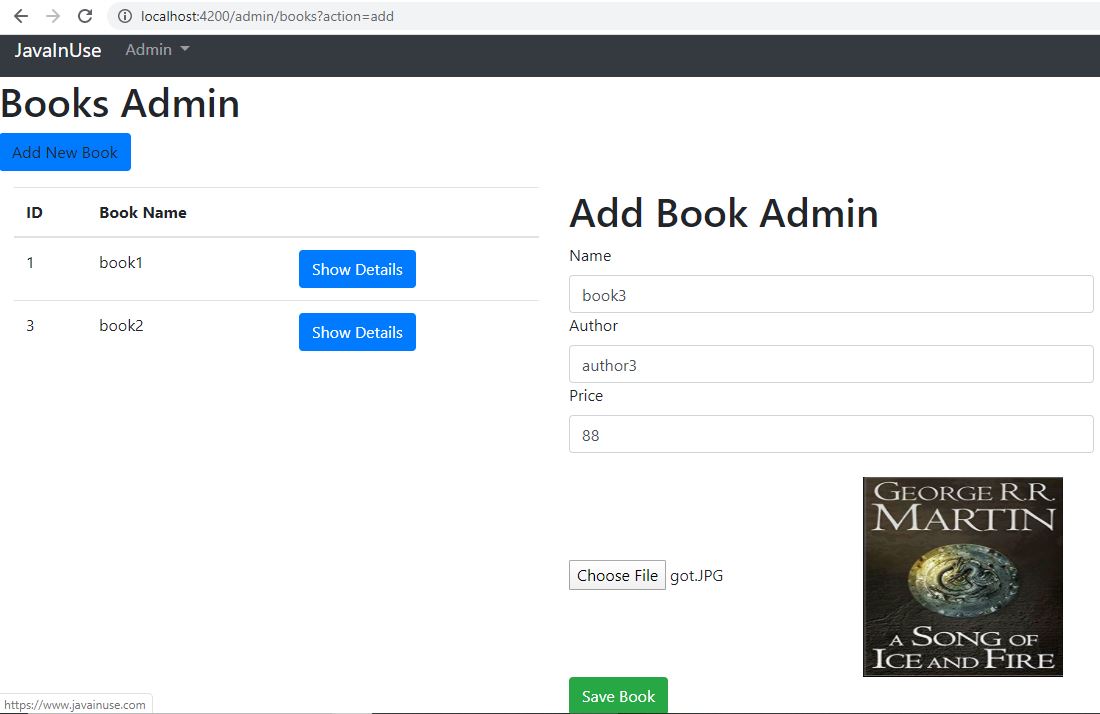The width and height of the screenshot is (1100, 714).
Task: Click the browser back arrow
Action: 21,15
